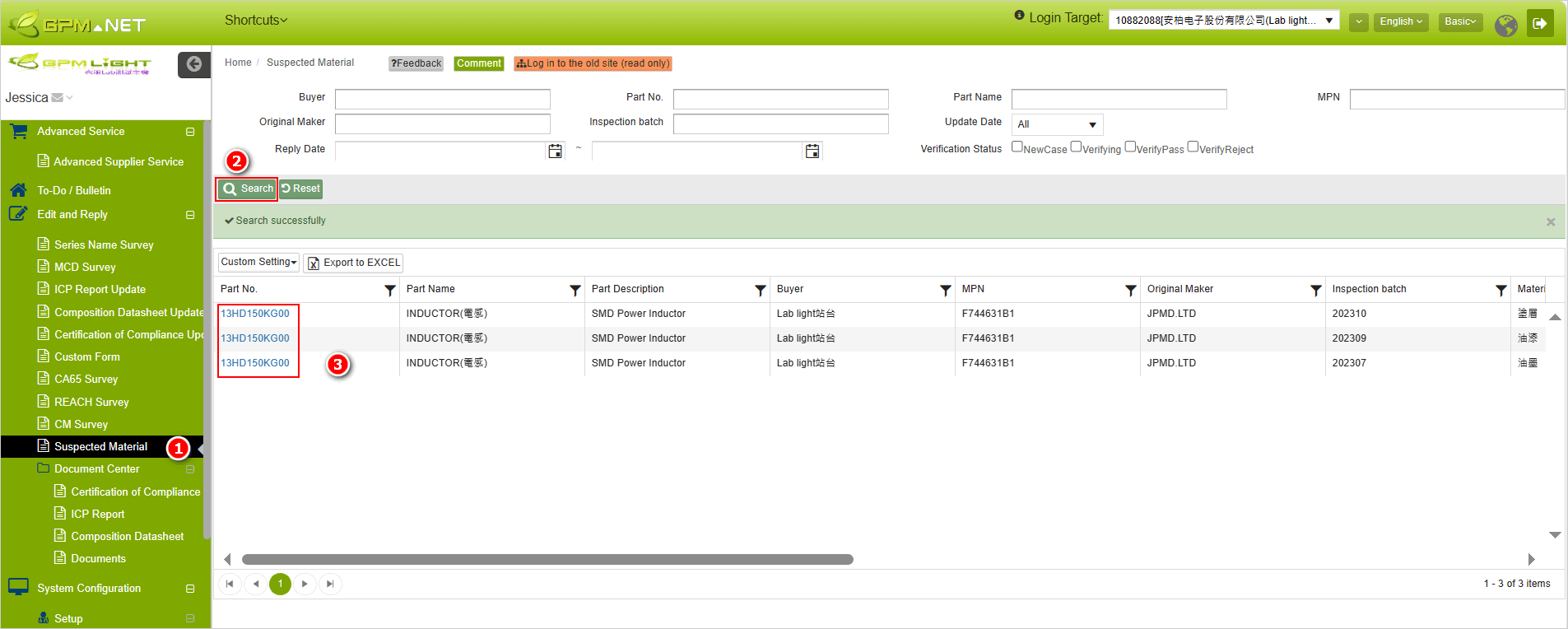Screen dimensions: 1568x629
Task: Check the Verifying verification status
Action: 1077,147
